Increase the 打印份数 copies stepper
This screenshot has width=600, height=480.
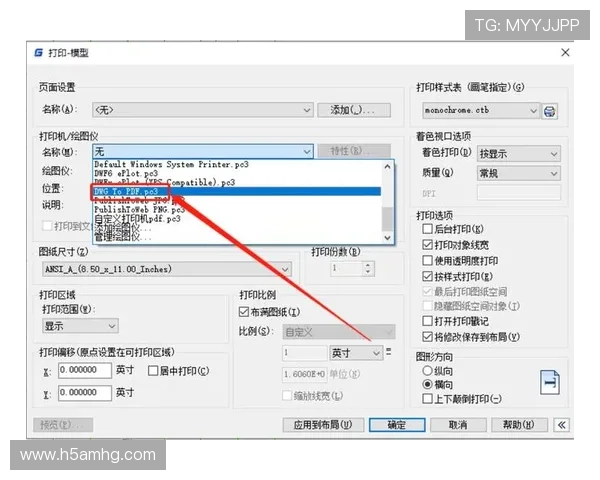pyautogui.click(x=368, y=265)
